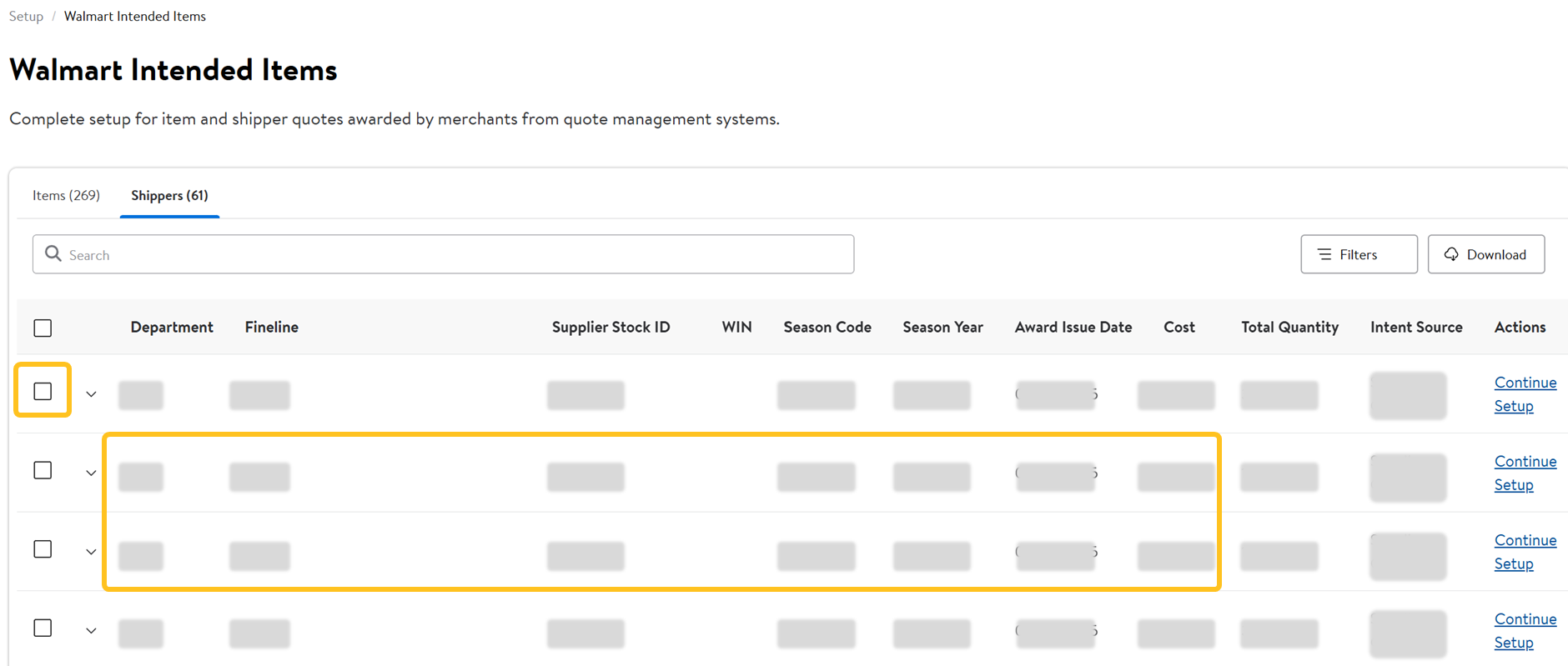Click Walmart Intended Items breadcrumb text
The width and height of the screenshot is (1568, 666).
(135, 16)
